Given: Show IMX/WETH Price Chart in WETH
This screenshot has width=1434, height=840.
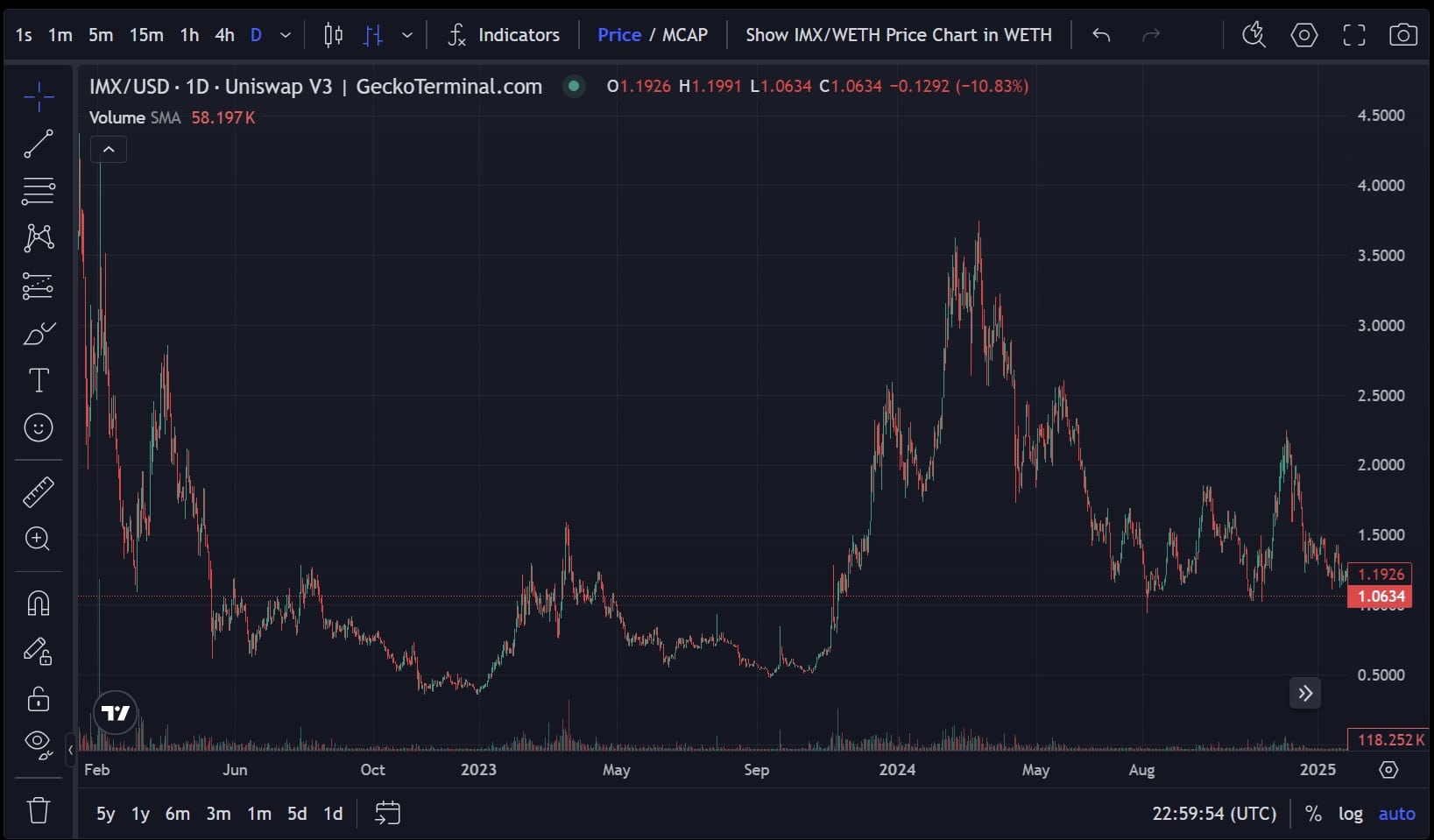Looking at the screenshot, I should [x=898, y=35].
